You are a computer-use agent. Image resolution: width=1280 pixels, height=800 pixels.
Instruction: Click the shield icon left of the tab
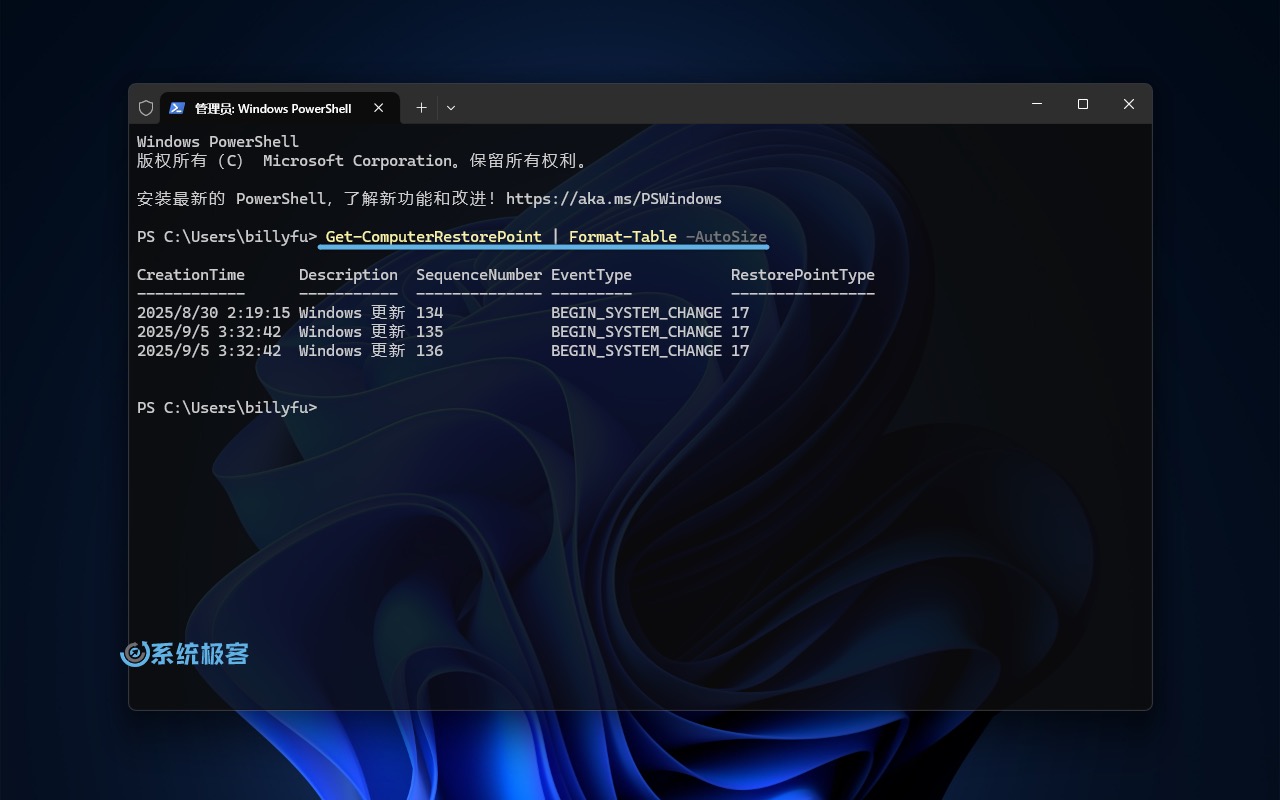146,108
